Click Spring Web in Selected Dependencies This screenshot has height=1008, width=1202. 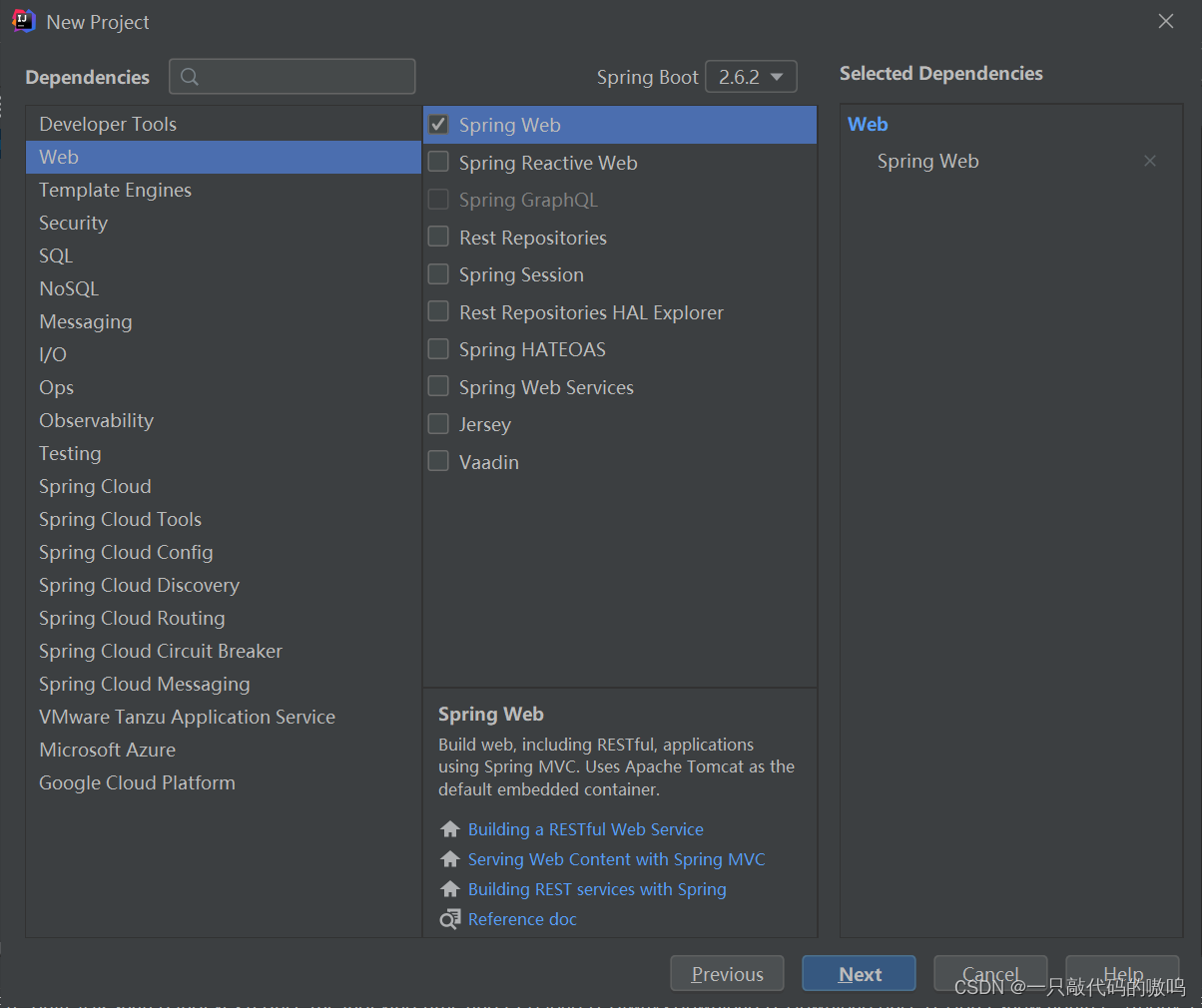coord(927,161)
